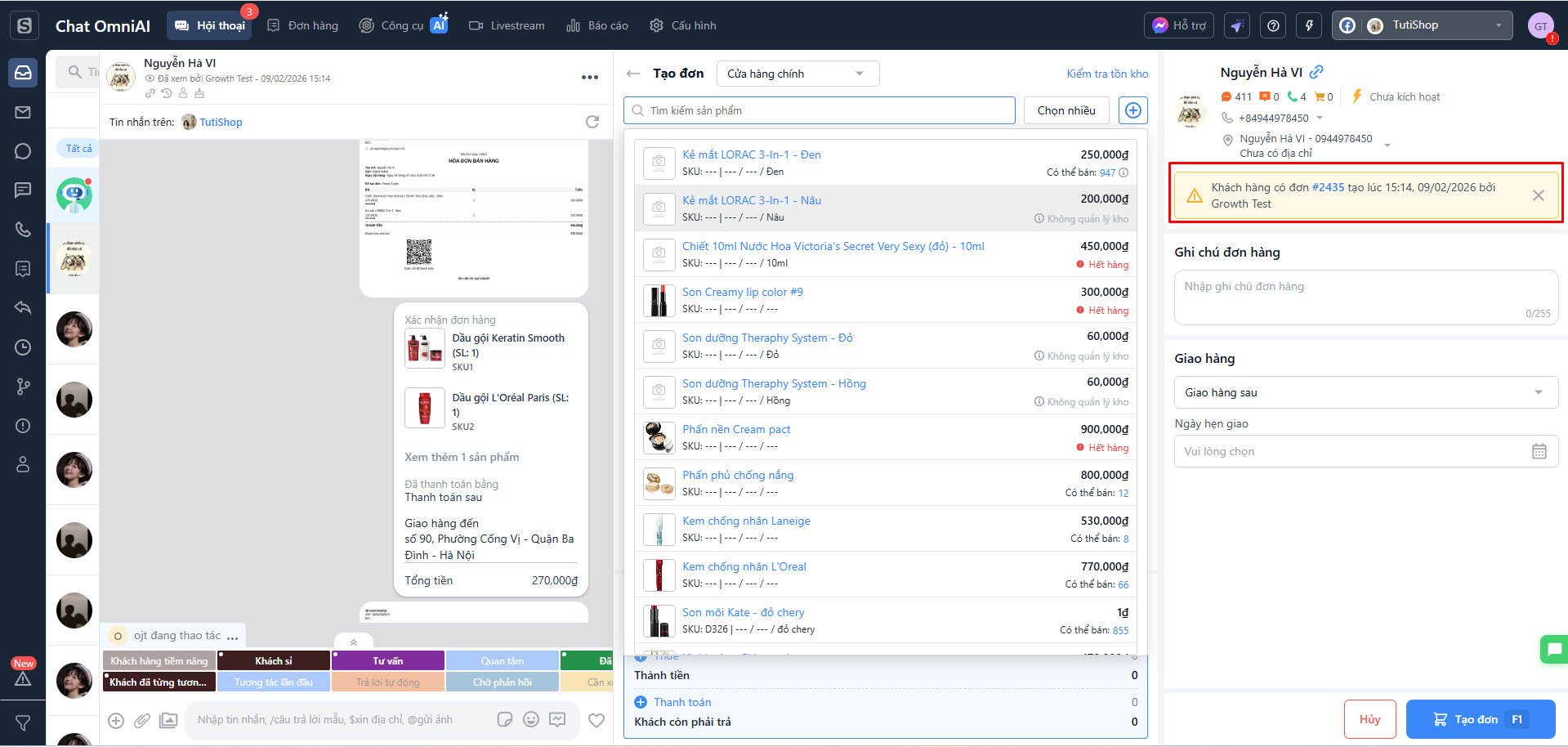Expand the Giao hàng sau dropdown
Viewport: 1568px width, 747px height.
coord(1365,392)
